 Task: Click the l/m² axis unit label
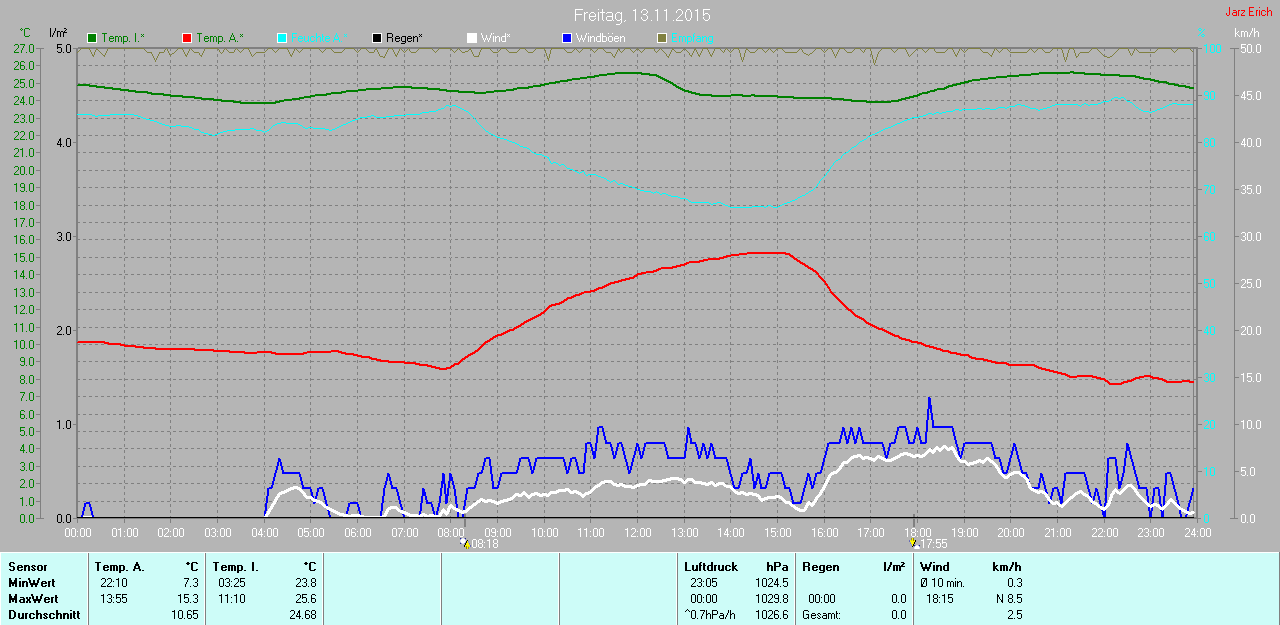pos(58,34)
